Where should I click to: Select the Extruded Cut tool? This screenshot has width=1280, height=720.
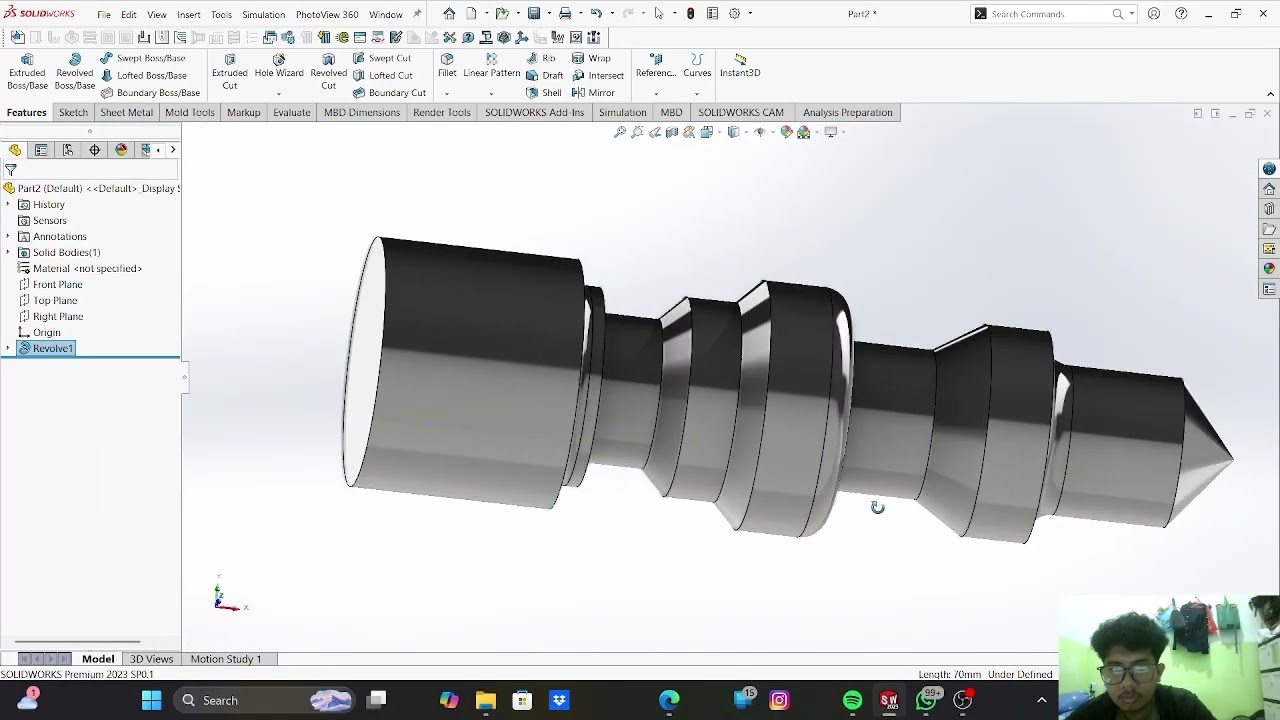[230, 72]
